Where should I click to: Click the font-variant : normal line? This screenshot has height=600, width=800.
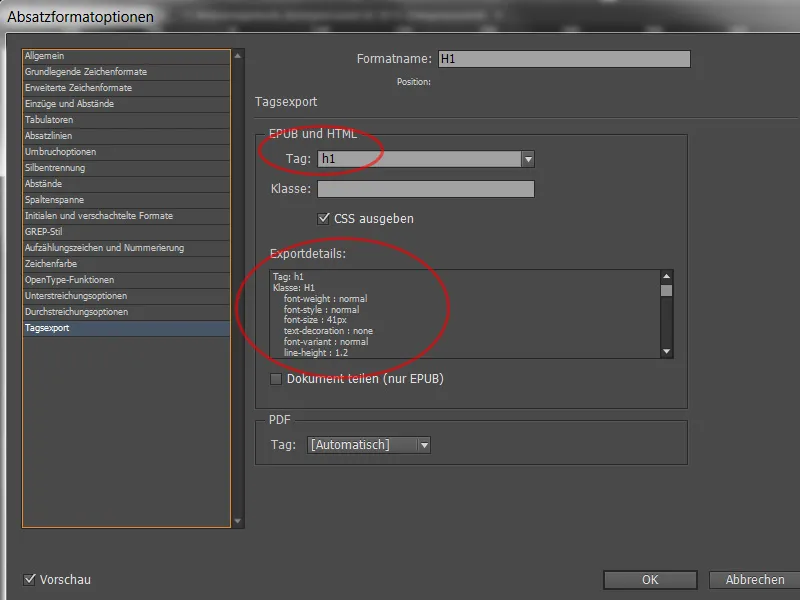tap(326, 342)
